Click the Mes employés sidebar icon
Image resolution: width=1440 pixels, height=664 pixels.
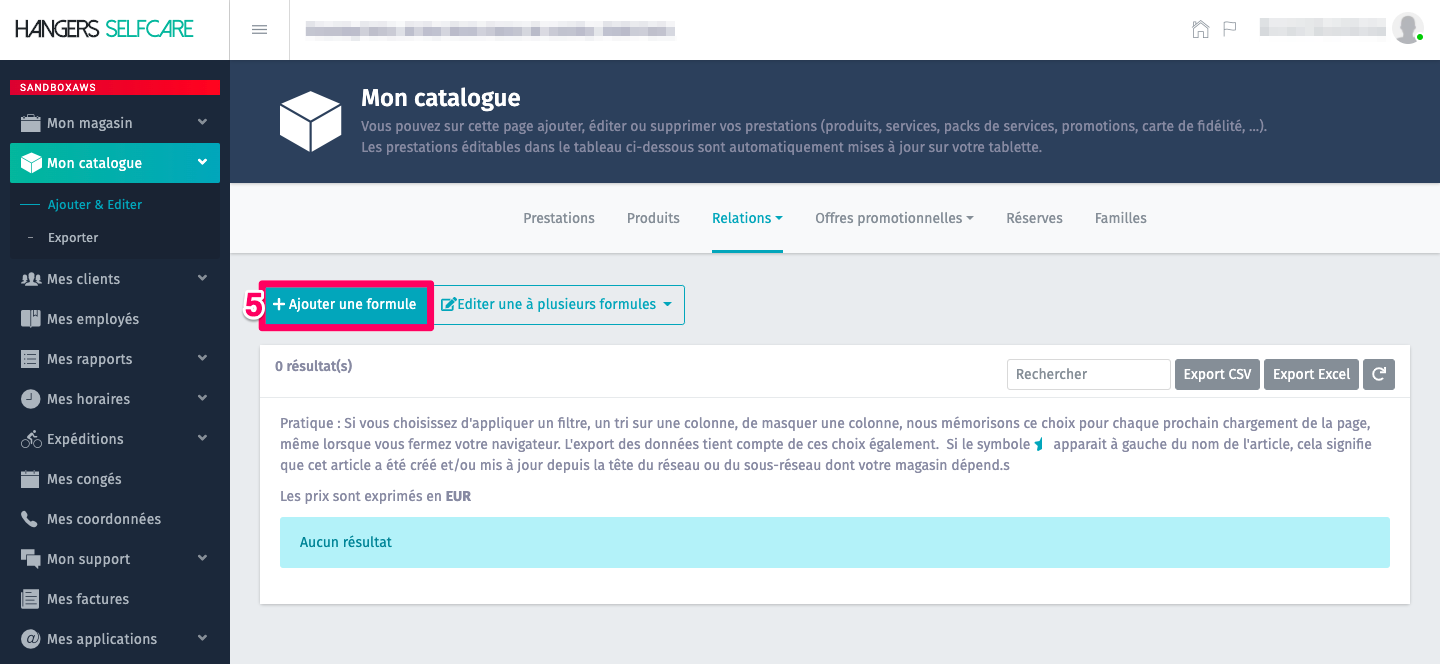pyautogui.click(x=30, y=319)
